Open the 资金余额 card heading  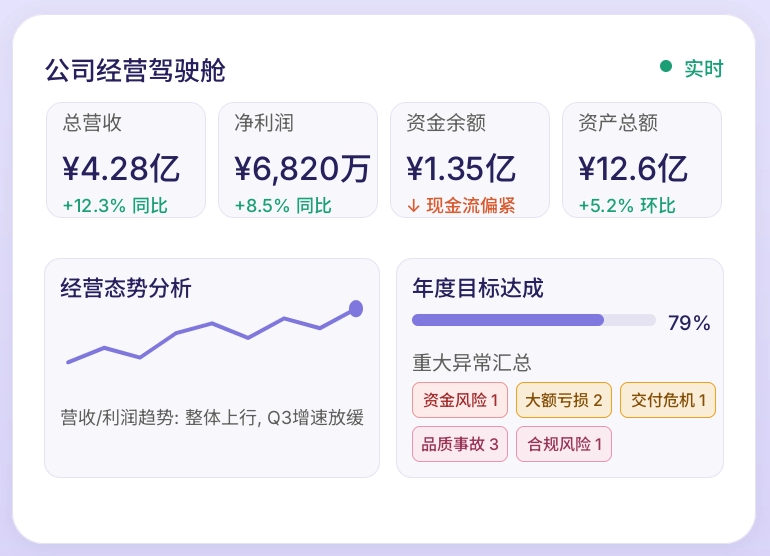(x=446, y=122)
